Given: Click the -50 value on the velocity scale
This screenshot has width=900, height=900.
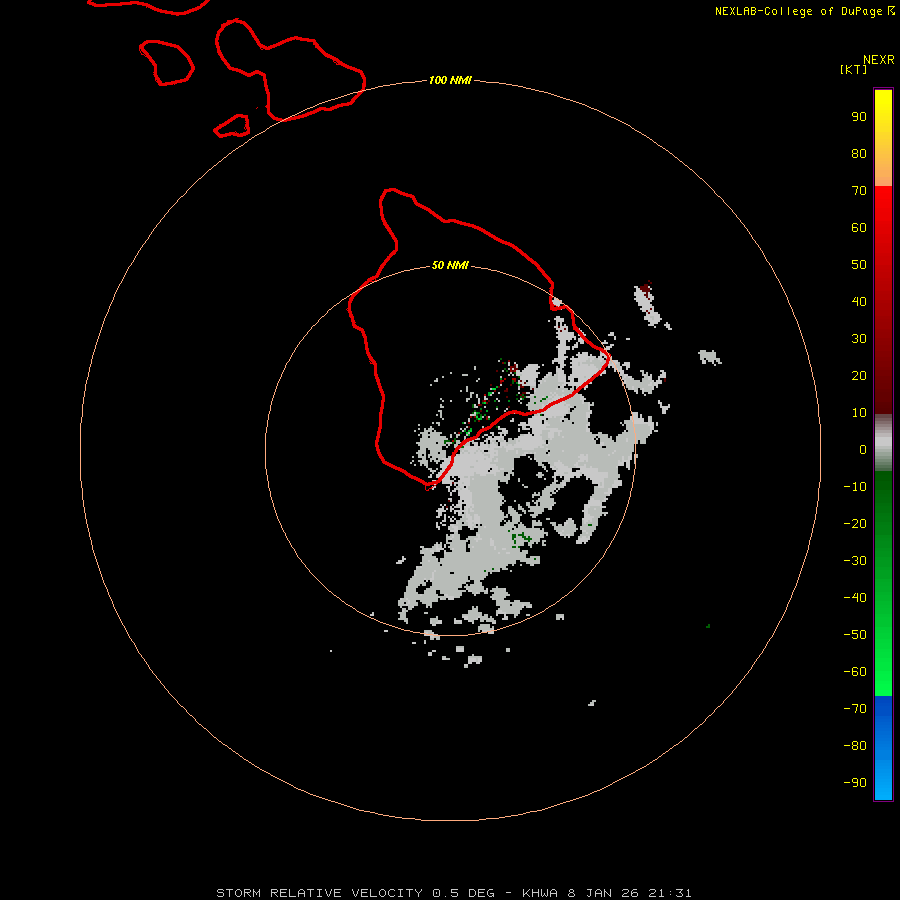Looking at the screenshot, I should (855, 635).
